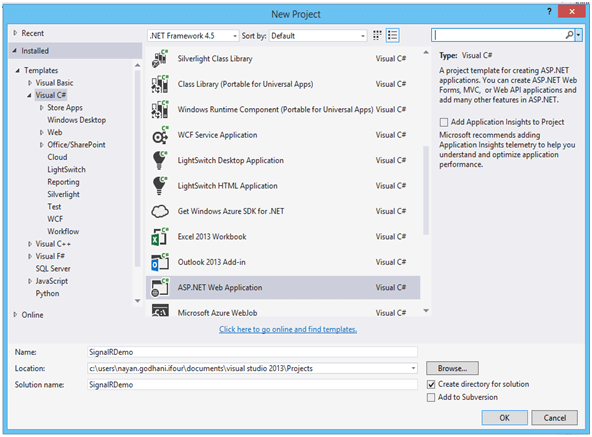Click the Name input field
This screenshot has width=592, height=437.
tap(252, 352)
